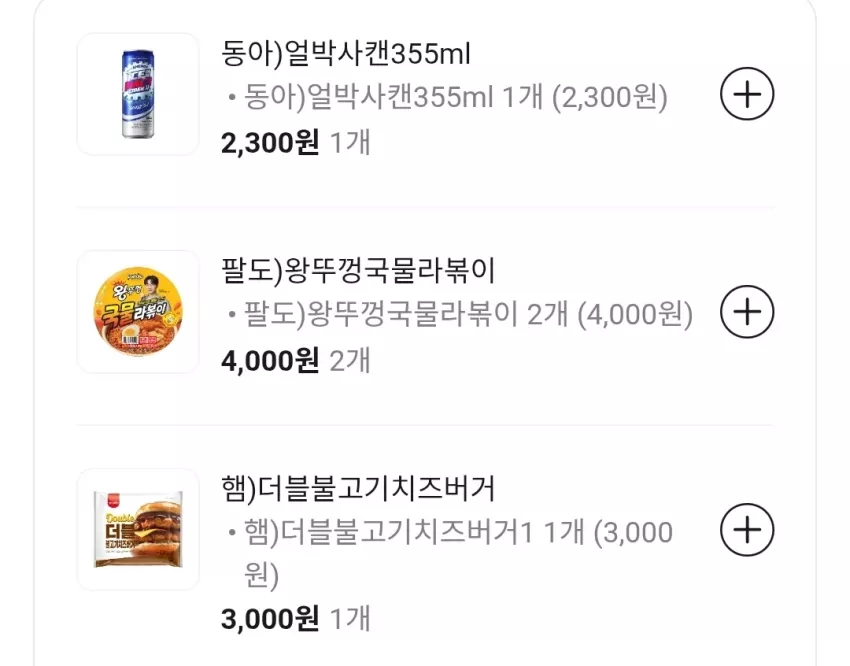This screenshot has height=666, width=850.
Task: Click divider line above the 더블불고기치즈버거 item
Action: point(425,425)
